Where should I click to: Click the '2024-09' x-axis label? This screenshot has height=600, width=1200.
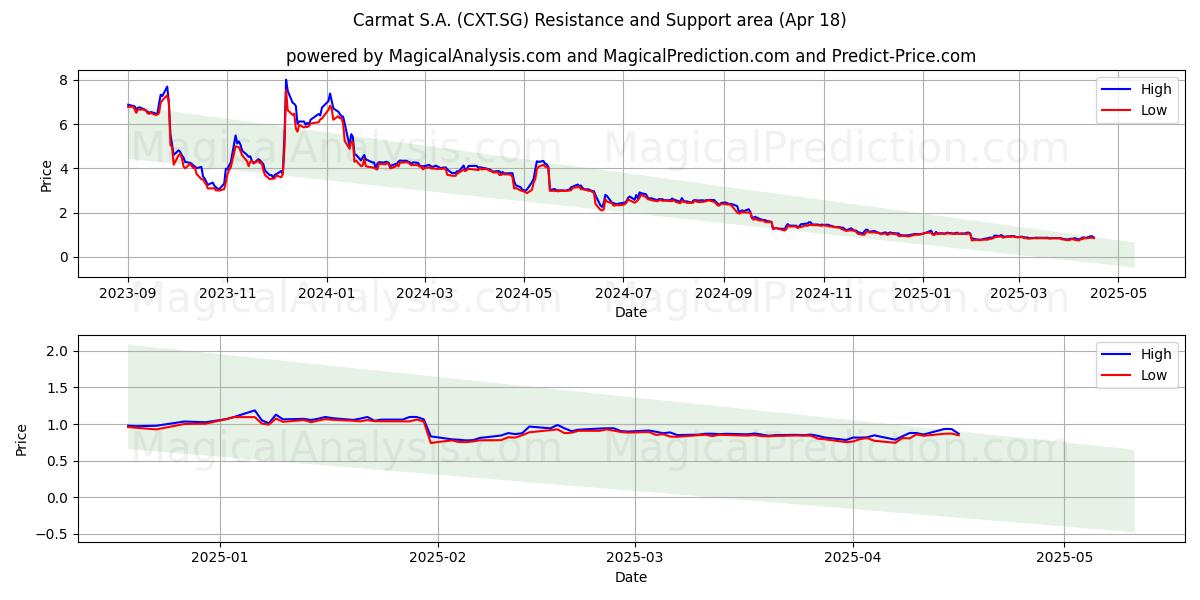coord(724,292)
